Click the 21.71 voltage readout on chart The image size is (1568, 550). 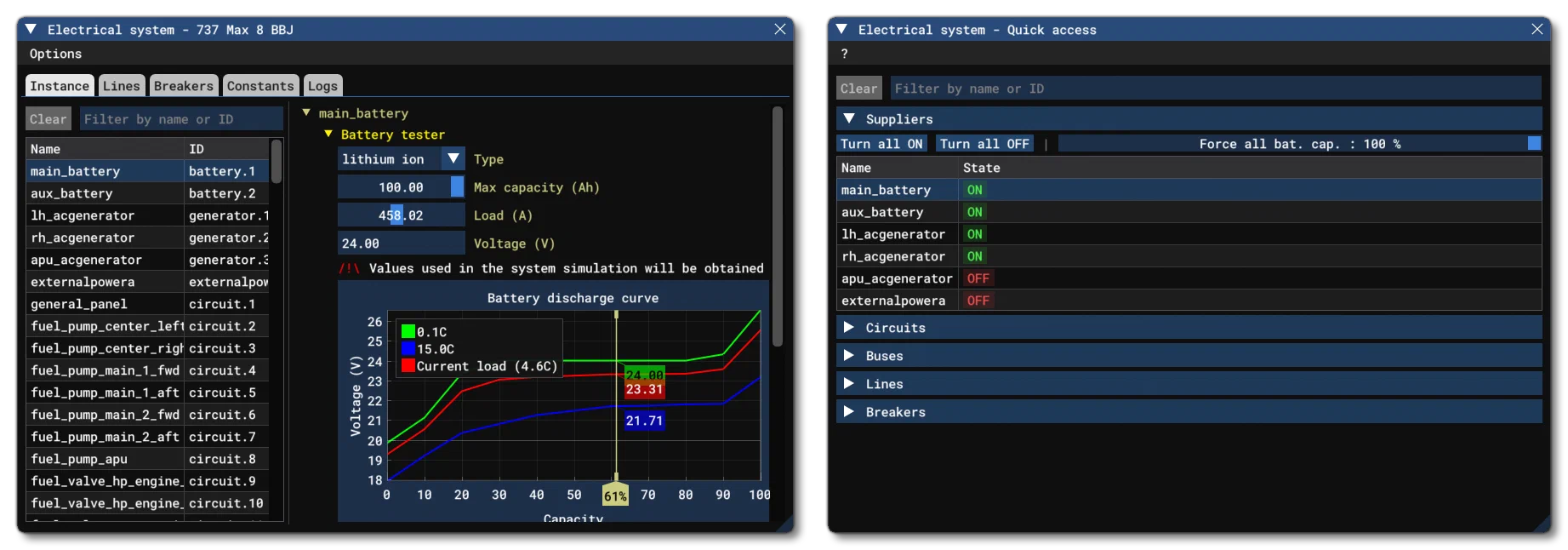[644, 421]
